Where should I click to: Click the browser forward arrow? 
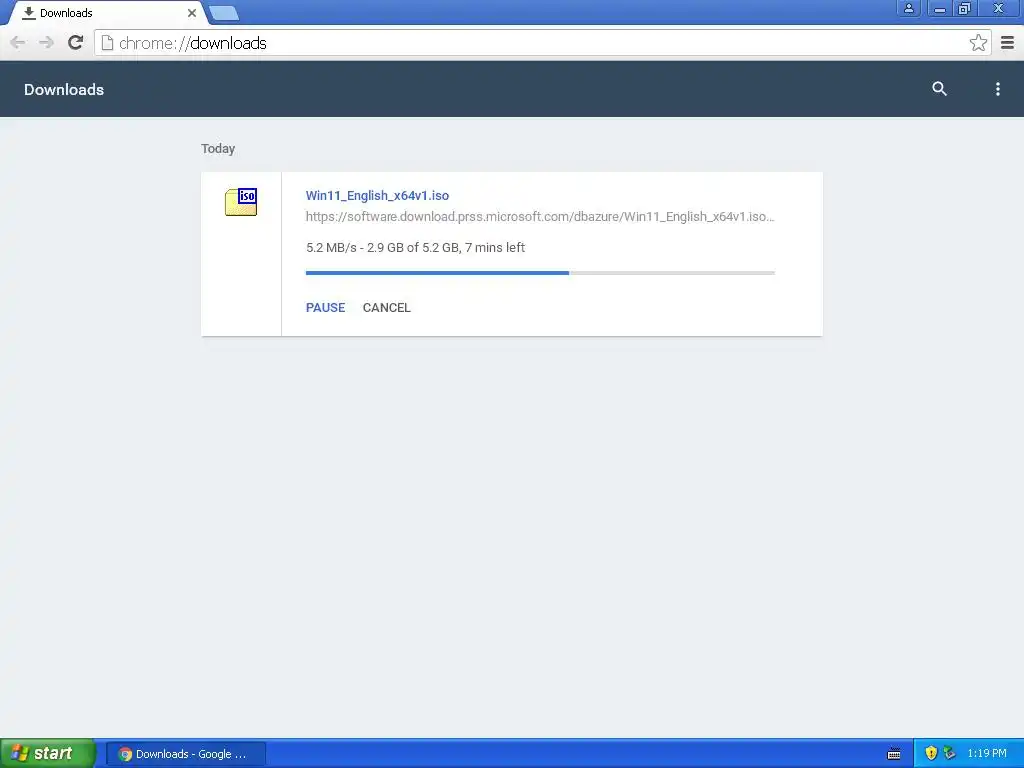pyautogui.click(x=46, y=43)
